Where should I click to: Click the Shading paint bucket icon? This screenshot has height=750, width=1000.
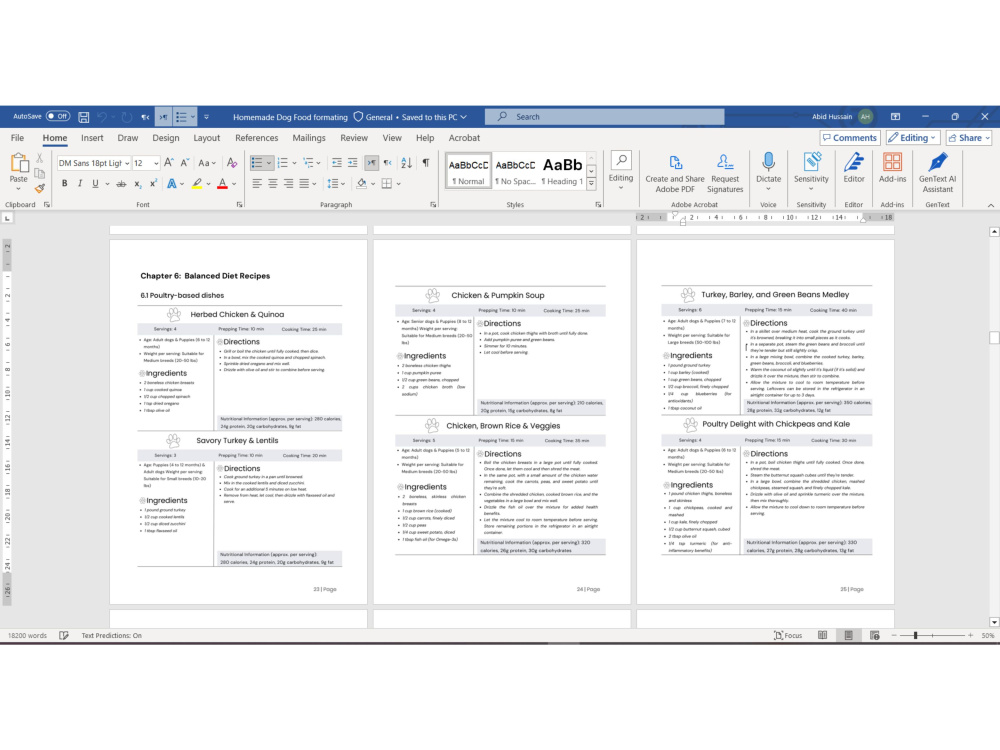[361, 184]
